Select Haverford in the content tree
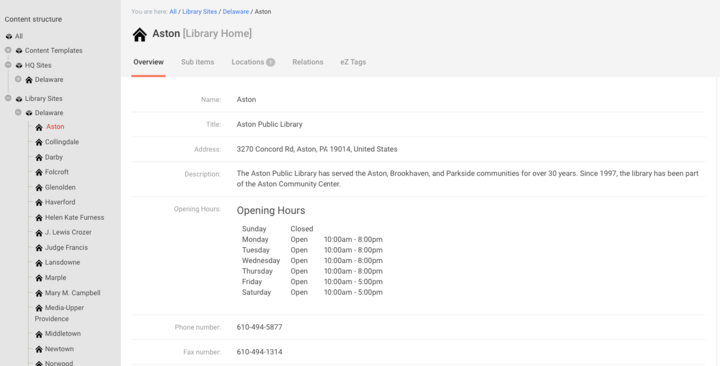Viewport: 720px width, 366px height. point(60,202)
